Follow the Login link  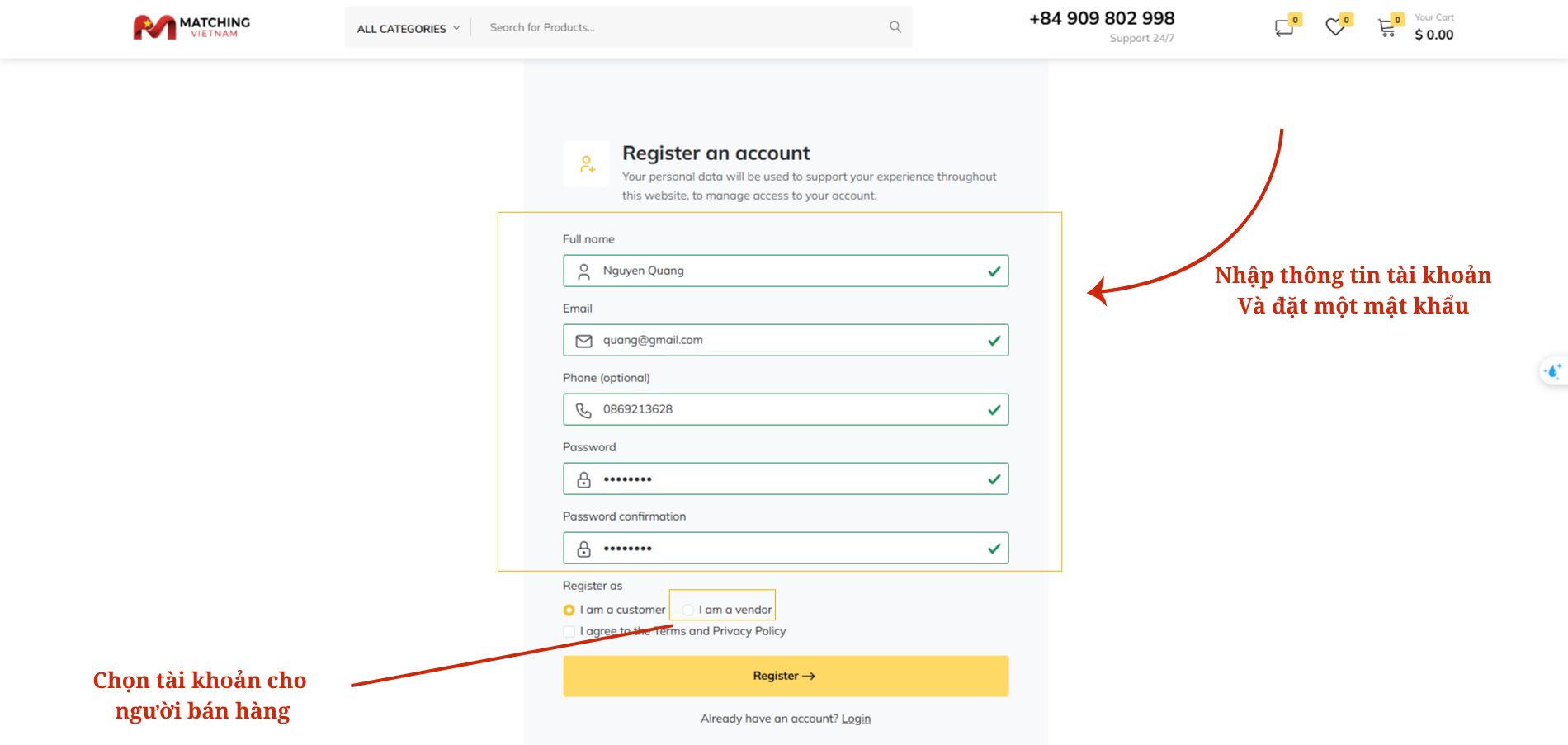(x=856, y=719)
